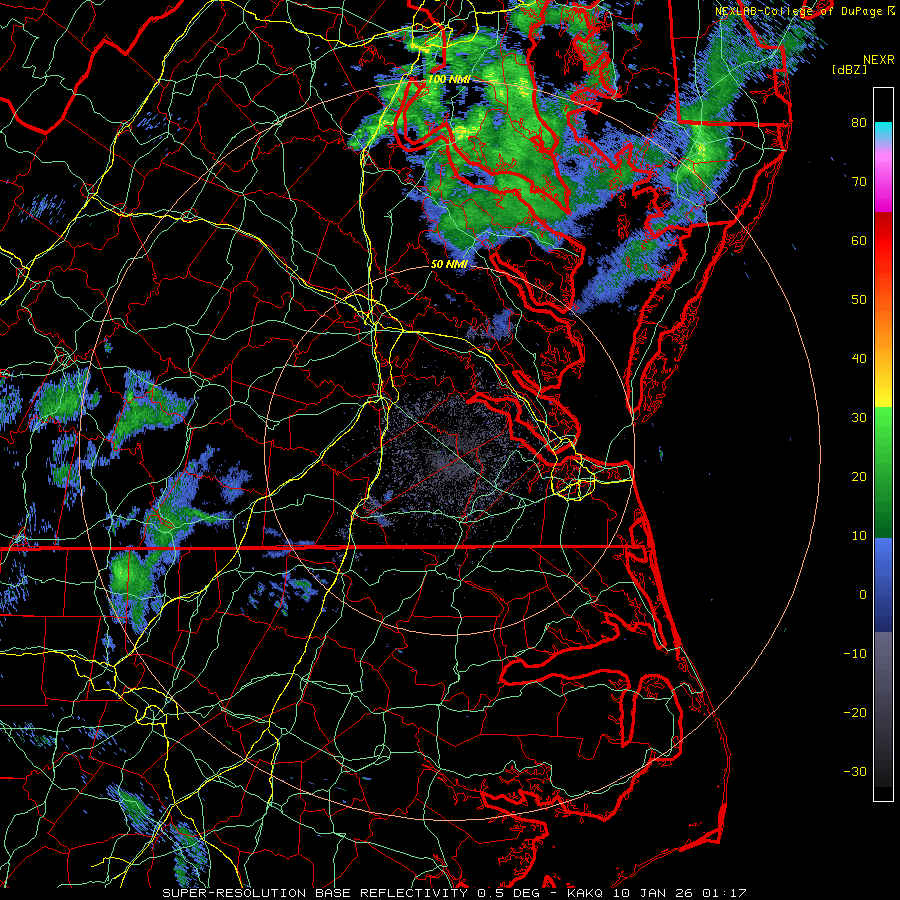Click the reflectivity color scale bar

(x=883, y=444)
